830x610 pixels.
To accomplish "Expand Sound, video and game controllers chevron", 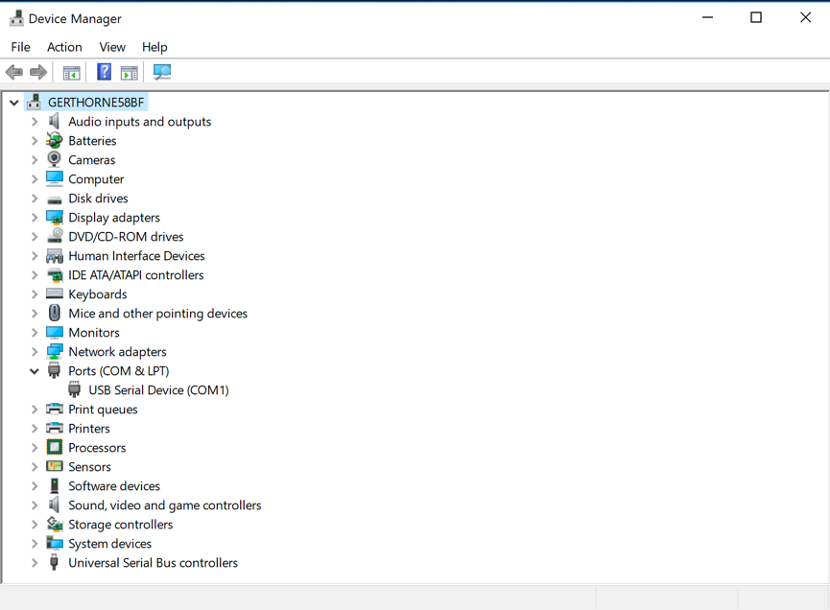I will pyautogui.click(x=34, y=505).
